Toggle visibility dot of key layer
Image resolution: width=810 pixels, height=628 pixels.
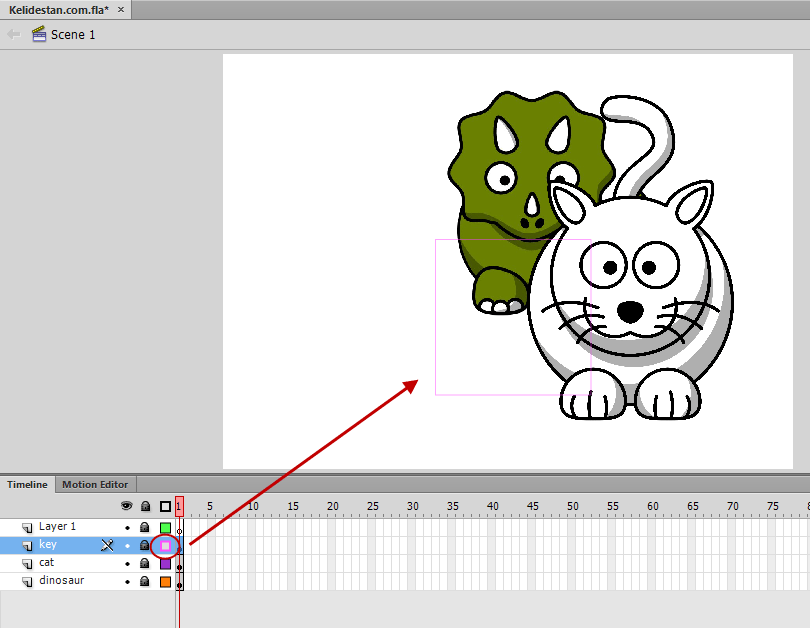[128, 546]
